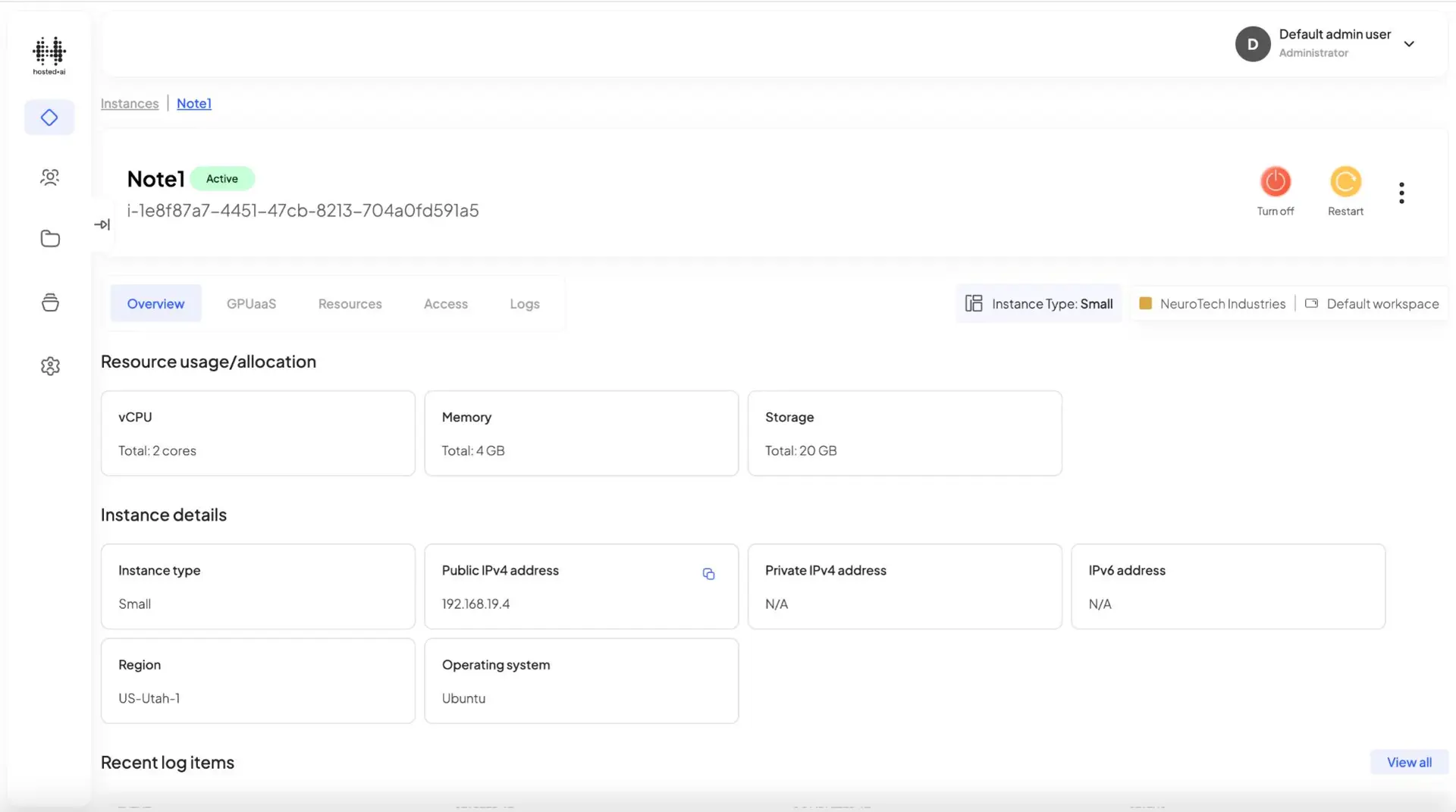1456x812 pixels.
Task: Click View all recent log items
Action: coord(1408,761)
